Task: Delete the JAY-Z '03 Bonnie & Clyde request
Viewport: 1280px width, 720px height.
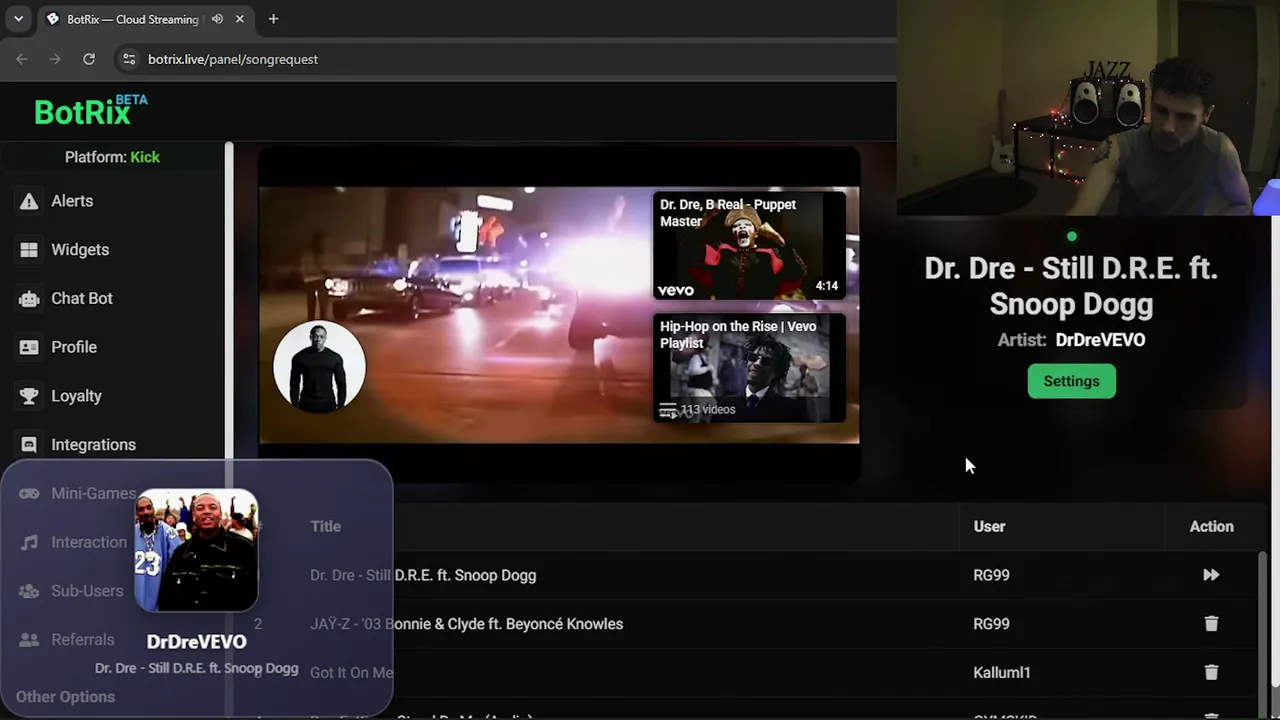Action: tap(1211, 624)
